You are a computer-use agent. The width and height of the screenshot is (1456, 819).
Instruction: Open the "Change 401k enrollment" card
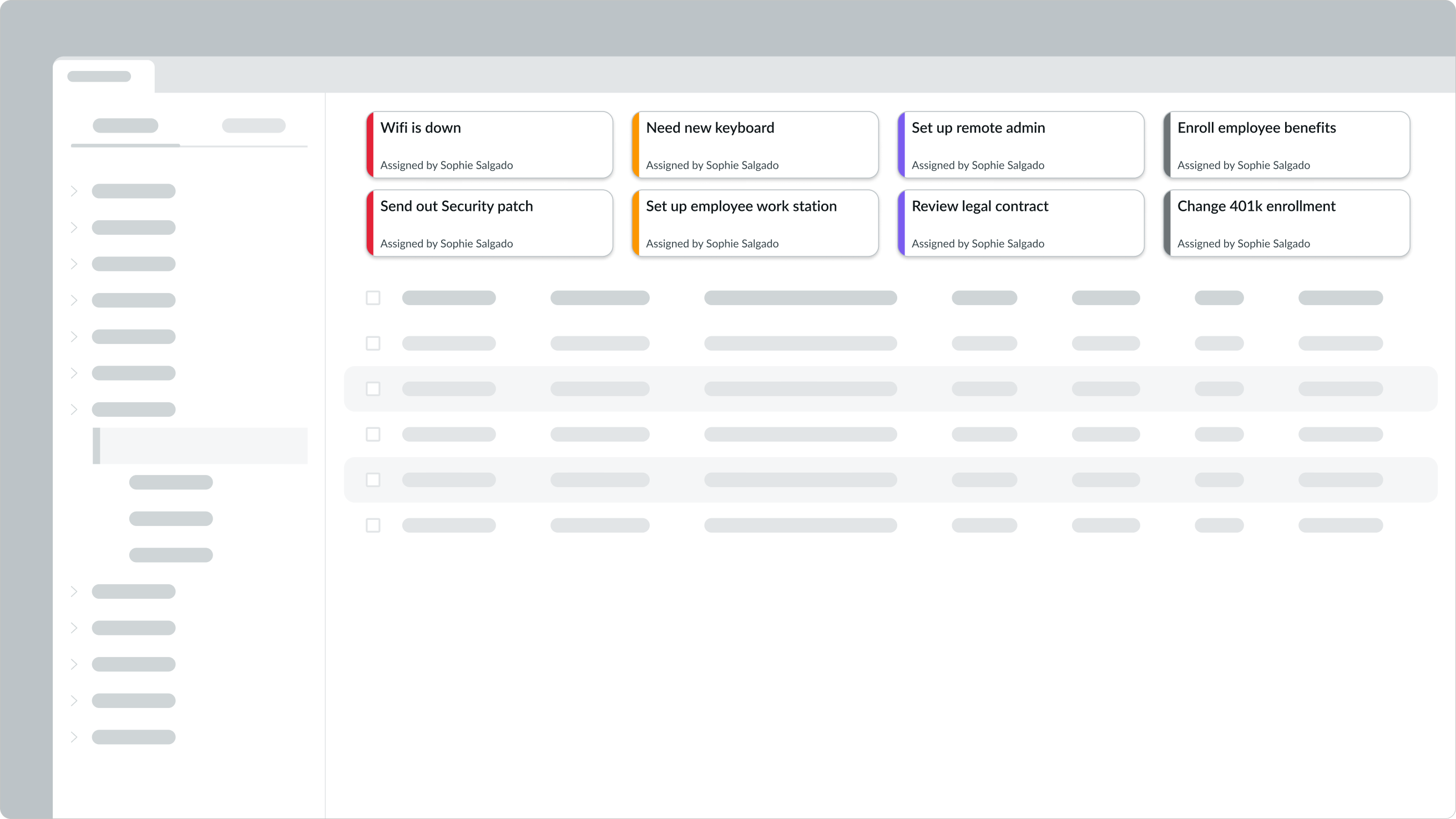click(1286, 223)
